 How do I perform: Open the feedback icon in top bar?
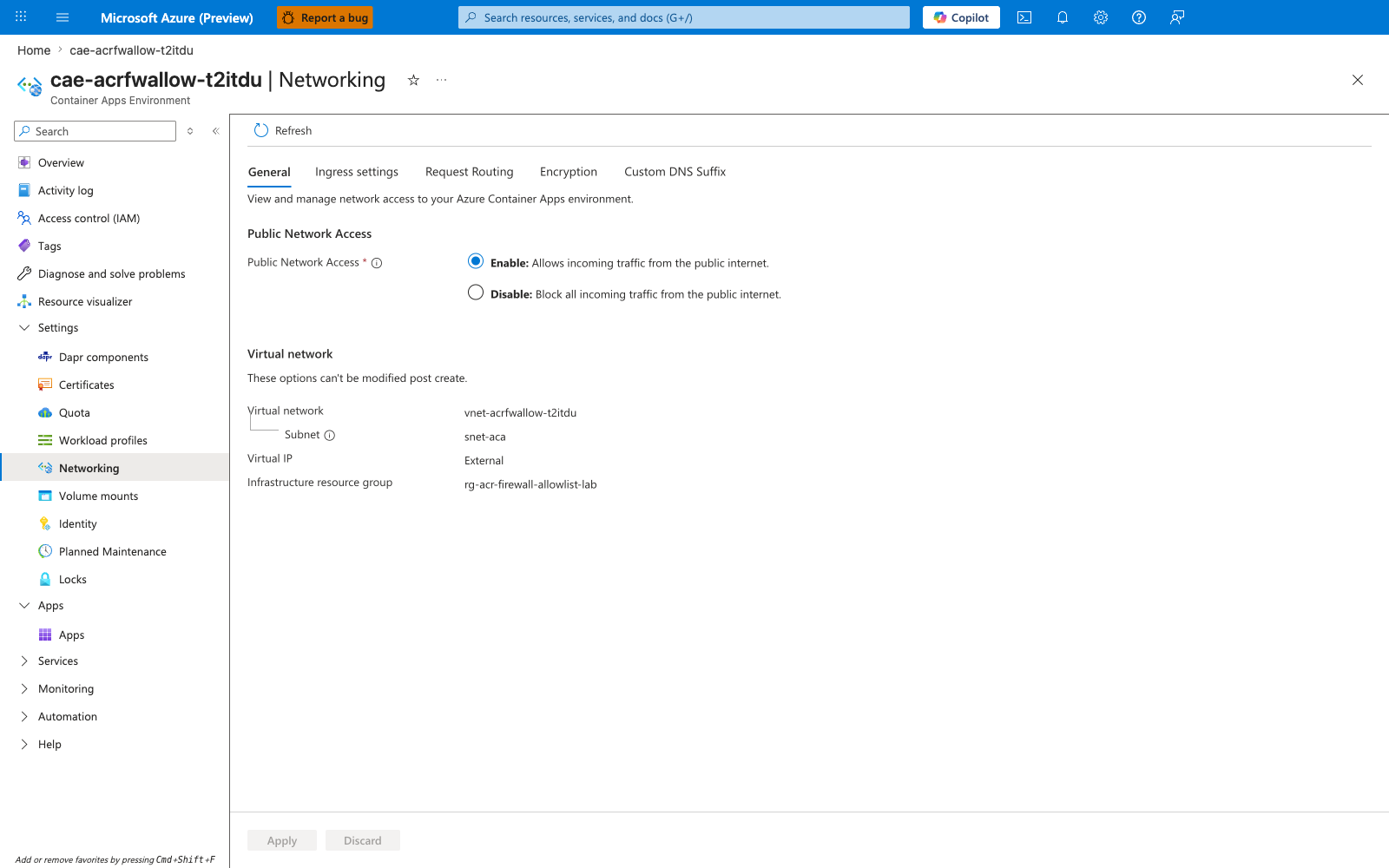(x=1177, y=17)
